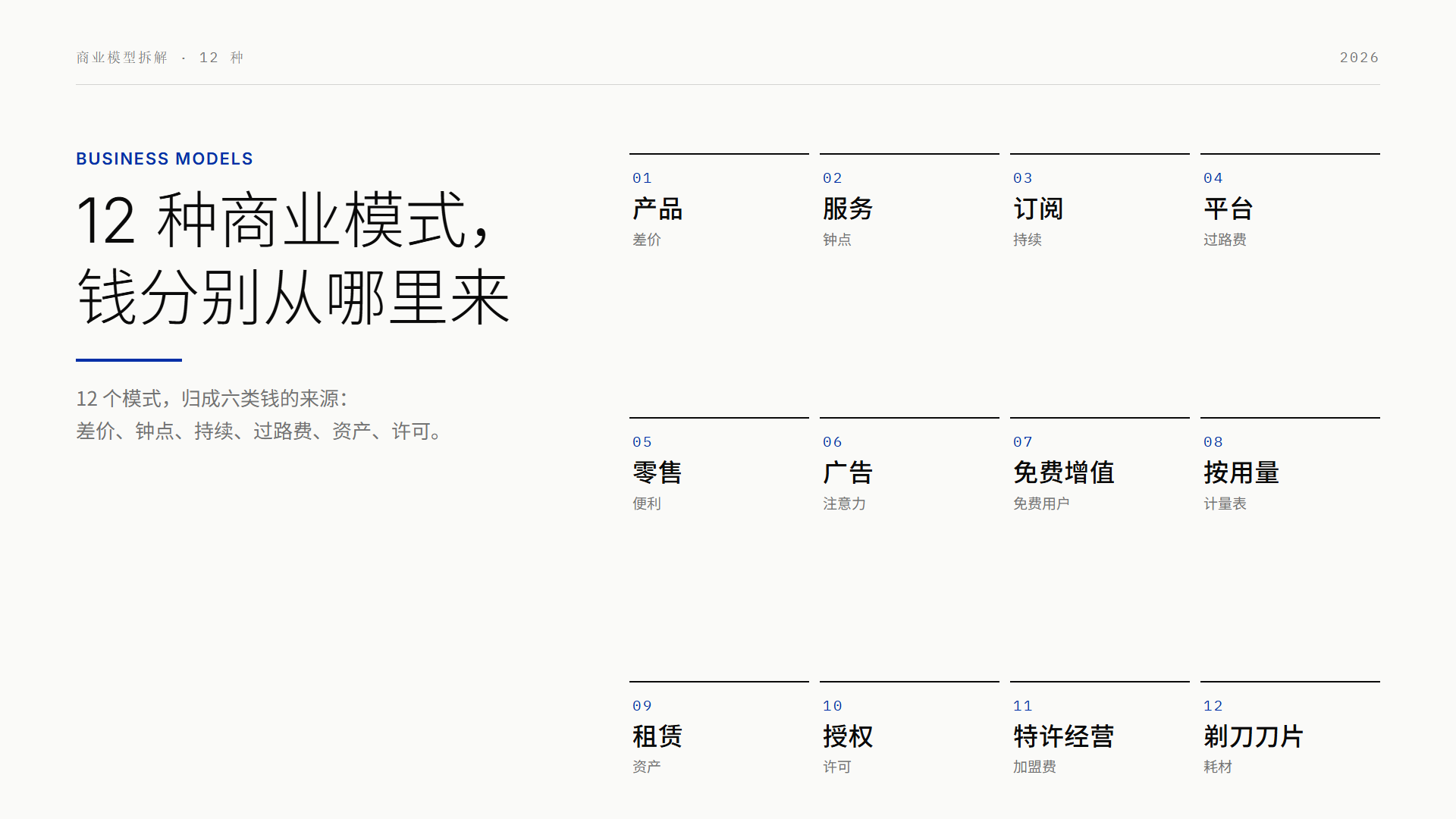Screen dimensions: 1456x819
Task: Click the title line '钱分别从哪里来'
Action: 293,297
